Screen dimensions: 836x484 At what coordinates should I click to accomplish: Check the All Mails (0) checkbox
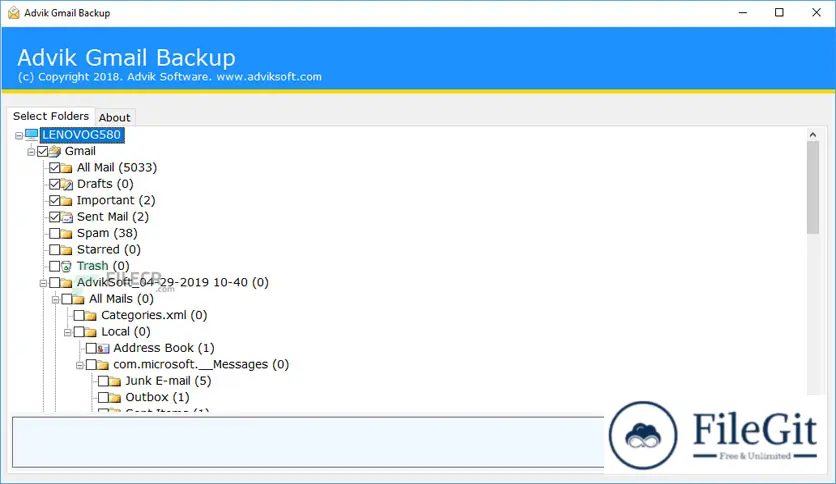67,299
